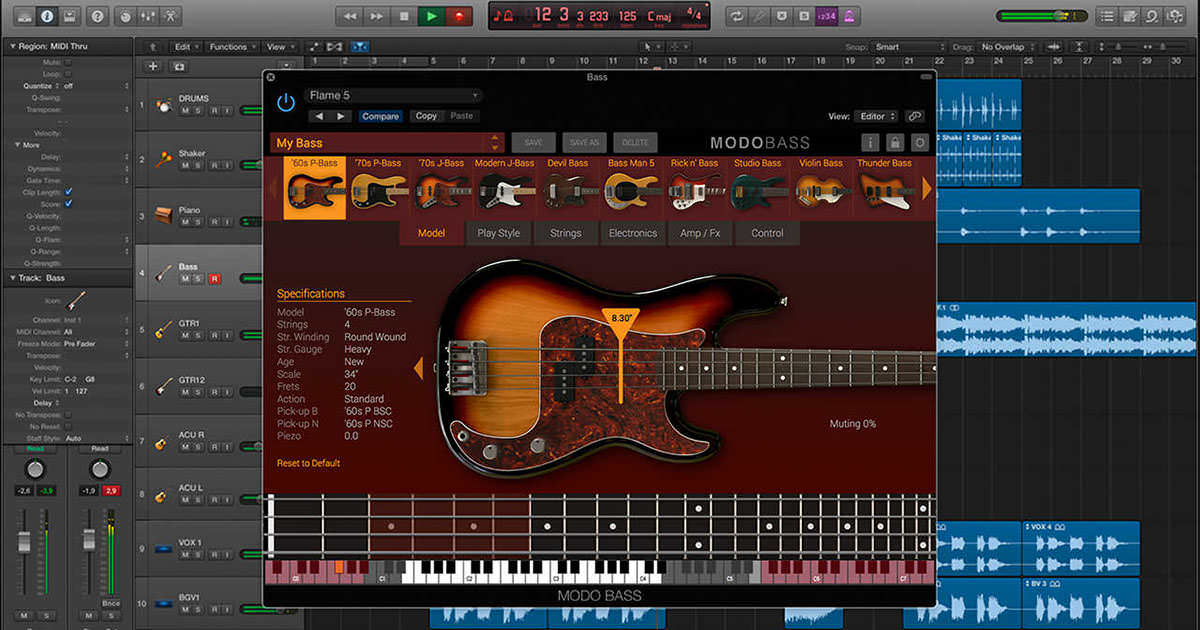Open the Strings tab

coord(565,233)
